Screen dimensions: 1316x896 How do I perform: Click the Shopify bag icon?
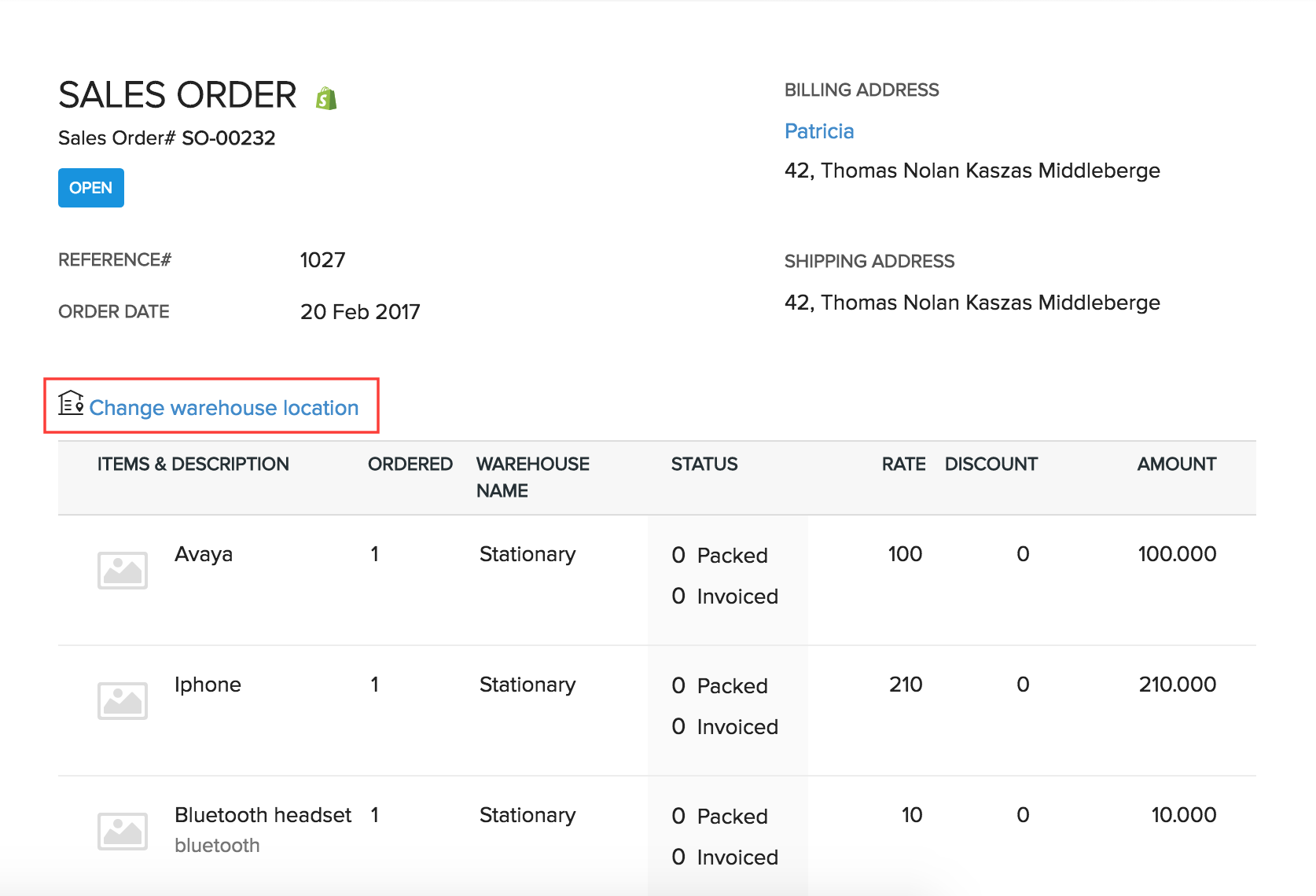pyautogui.click(x=326, y=98)
